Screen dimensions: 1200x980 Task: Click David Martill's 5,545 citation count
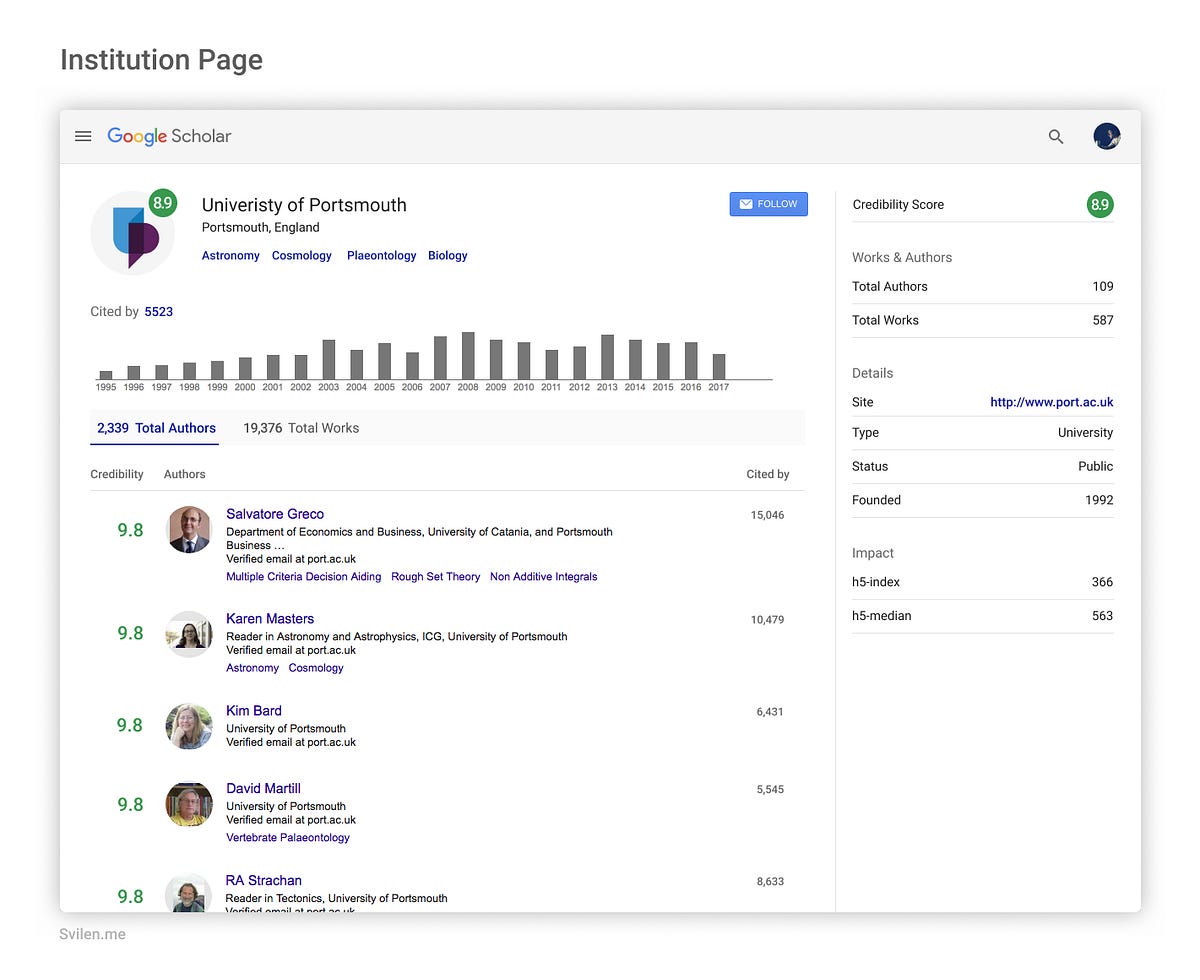point(770,790)
